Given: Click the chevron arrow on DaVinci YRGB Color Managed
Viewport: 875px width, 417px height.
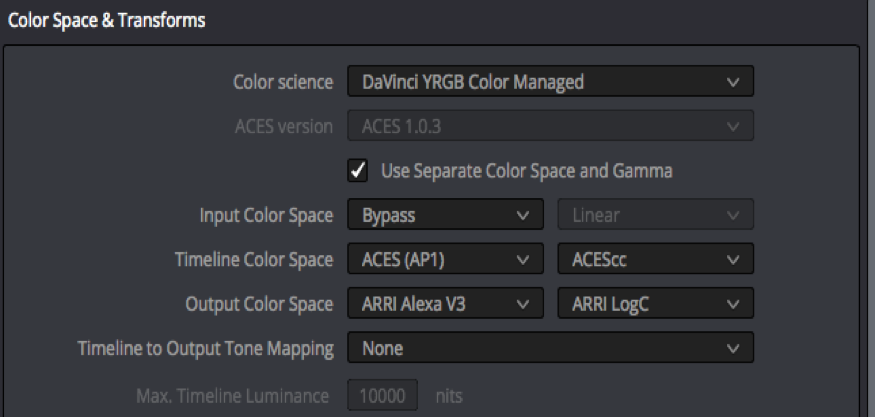Looking at the screenshot, I should [734, 82].
